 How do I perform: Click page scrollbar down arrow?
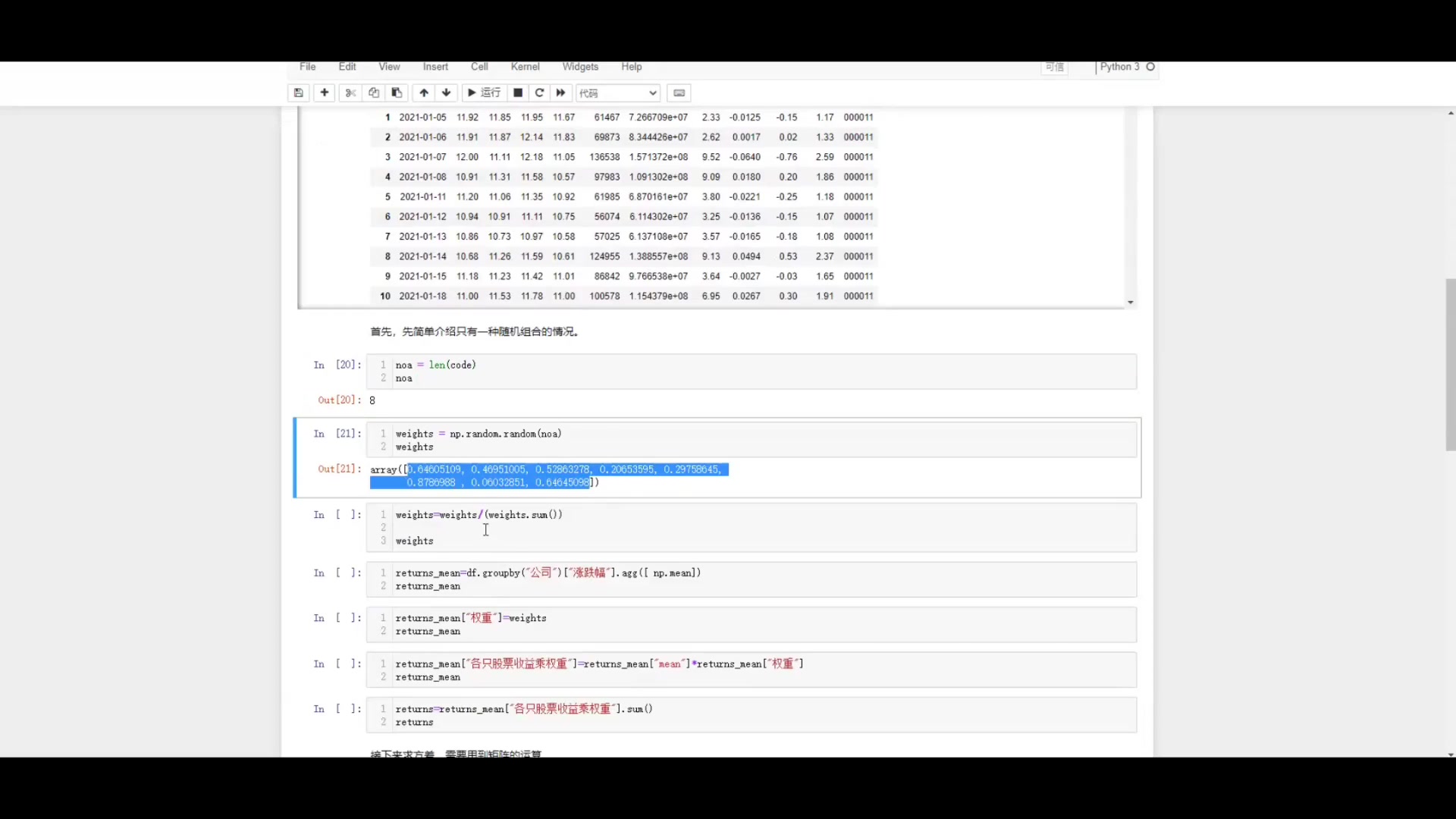[x=1450, y=755]
